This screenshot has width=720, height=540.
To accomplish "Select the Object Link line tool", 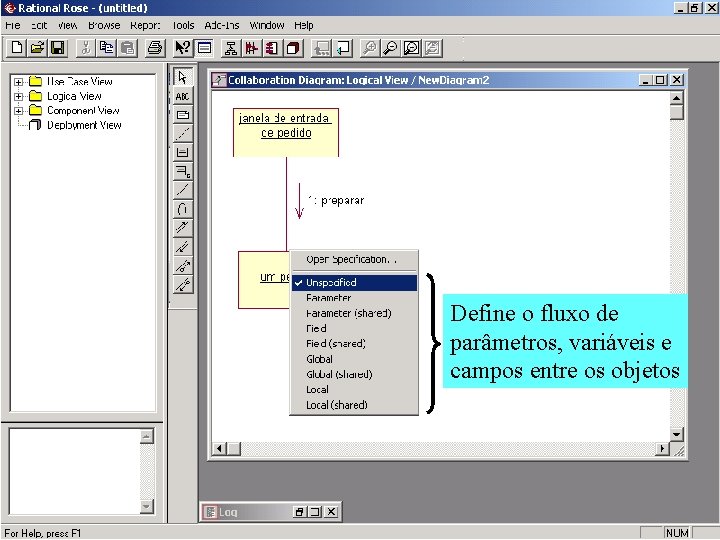I will point(183,190).
